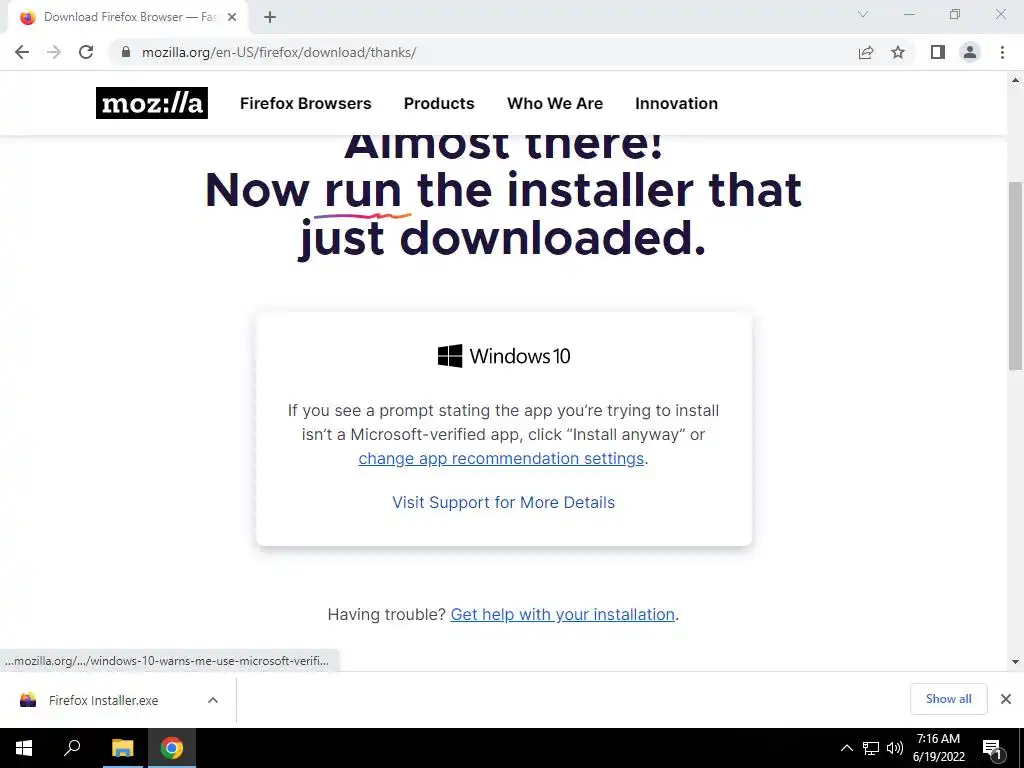Open network status tray icon
Viewport: 1024px width, 768px height.
click(871, 748)
